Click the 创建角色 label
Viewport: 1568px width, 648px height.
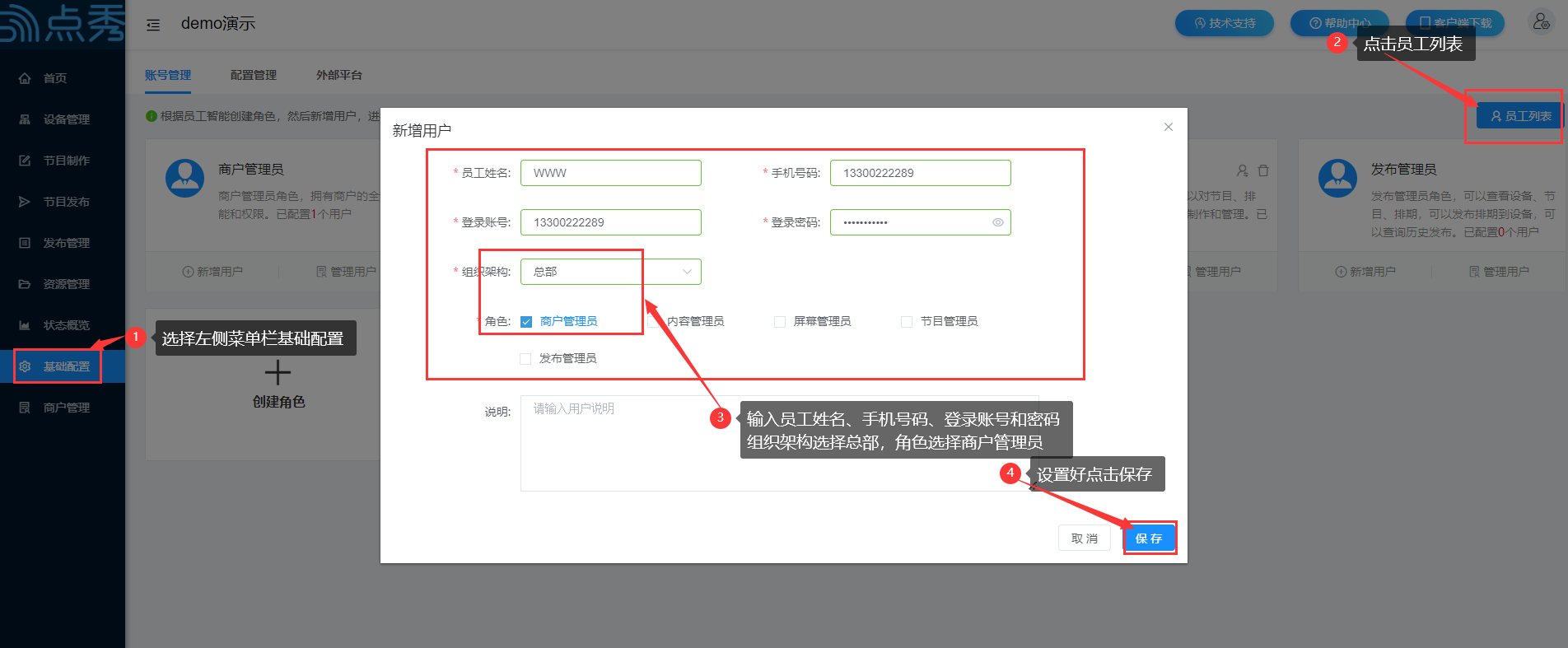(278, 402)
